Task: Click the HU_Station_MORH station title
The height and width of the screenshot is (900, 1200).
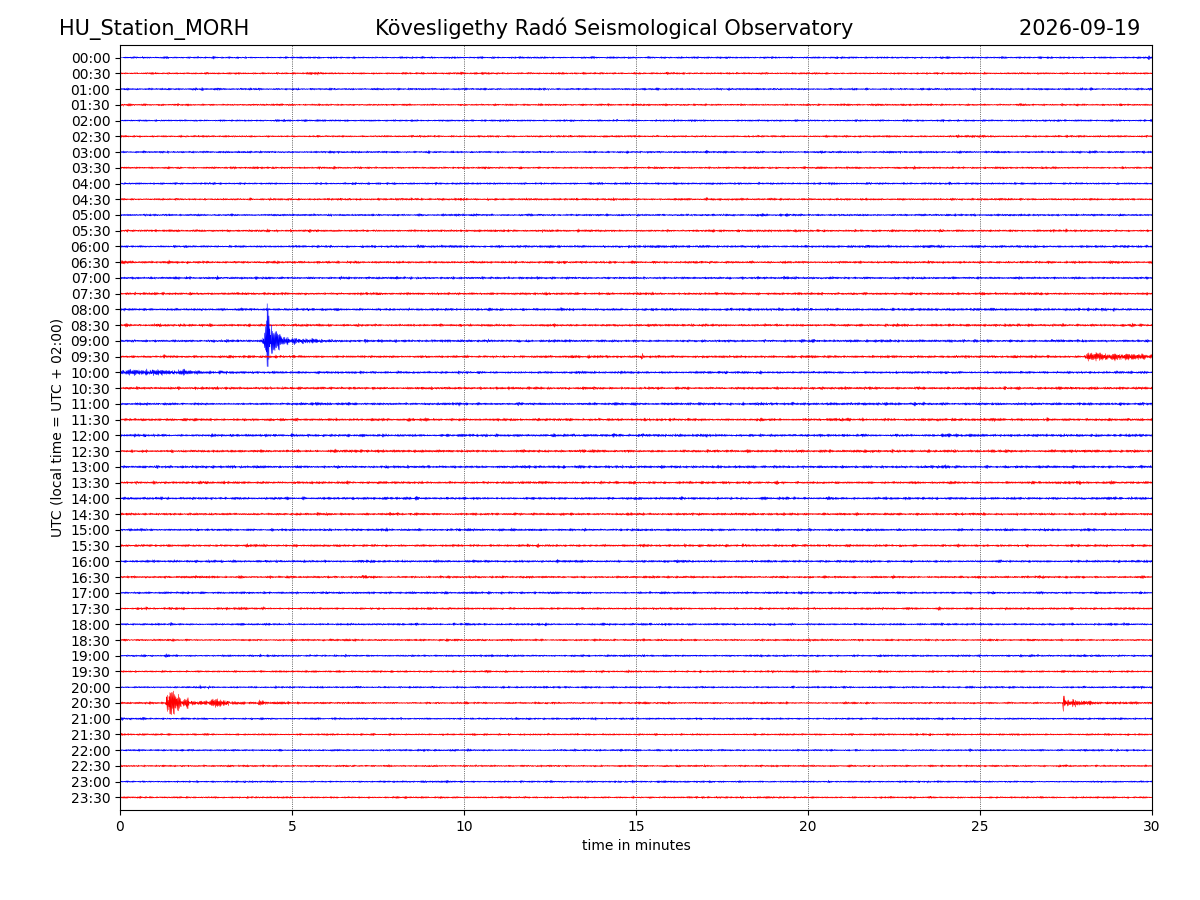Action: [x=154, y=28]
